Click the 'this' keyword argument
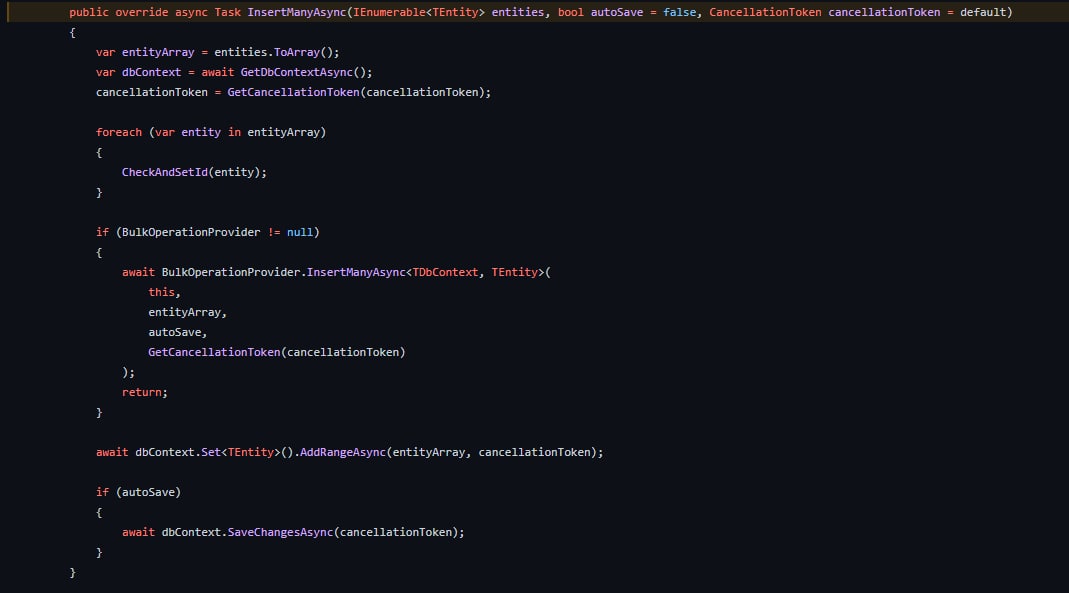This screenshot has height=593, width=1069. (162, 292)
